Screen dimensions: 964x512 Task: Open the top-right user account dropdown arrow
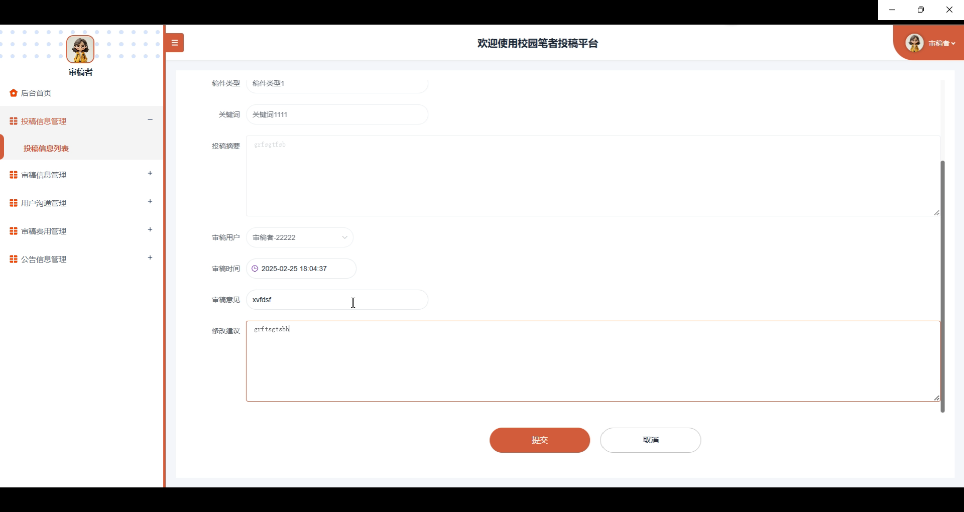(954, 44)
